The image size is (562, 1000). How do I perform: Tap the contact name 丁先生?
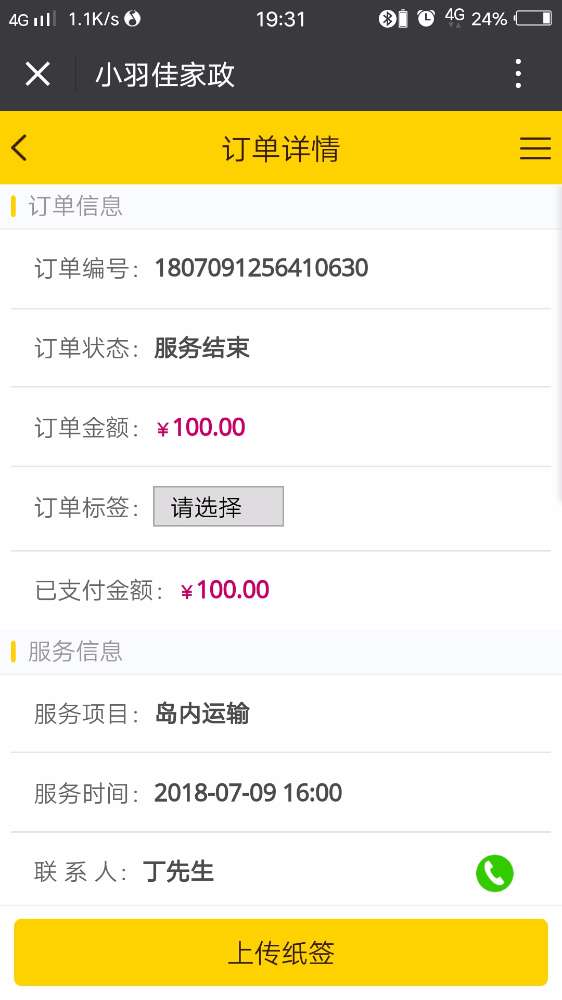(179, 871)
